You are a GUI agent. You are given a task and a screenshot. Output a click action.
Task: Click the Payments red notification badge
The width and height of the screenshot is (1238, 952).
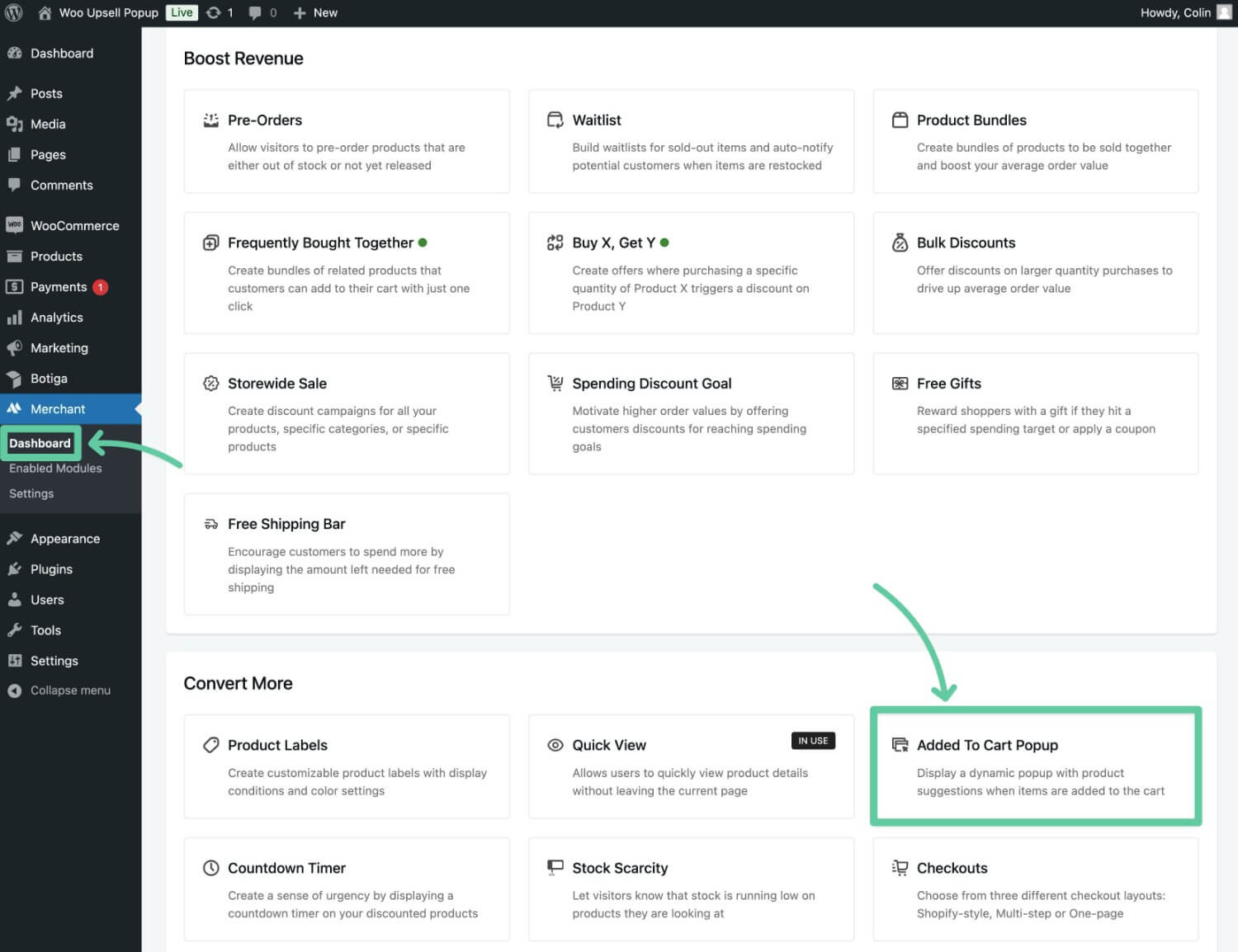tap(100, 287)
